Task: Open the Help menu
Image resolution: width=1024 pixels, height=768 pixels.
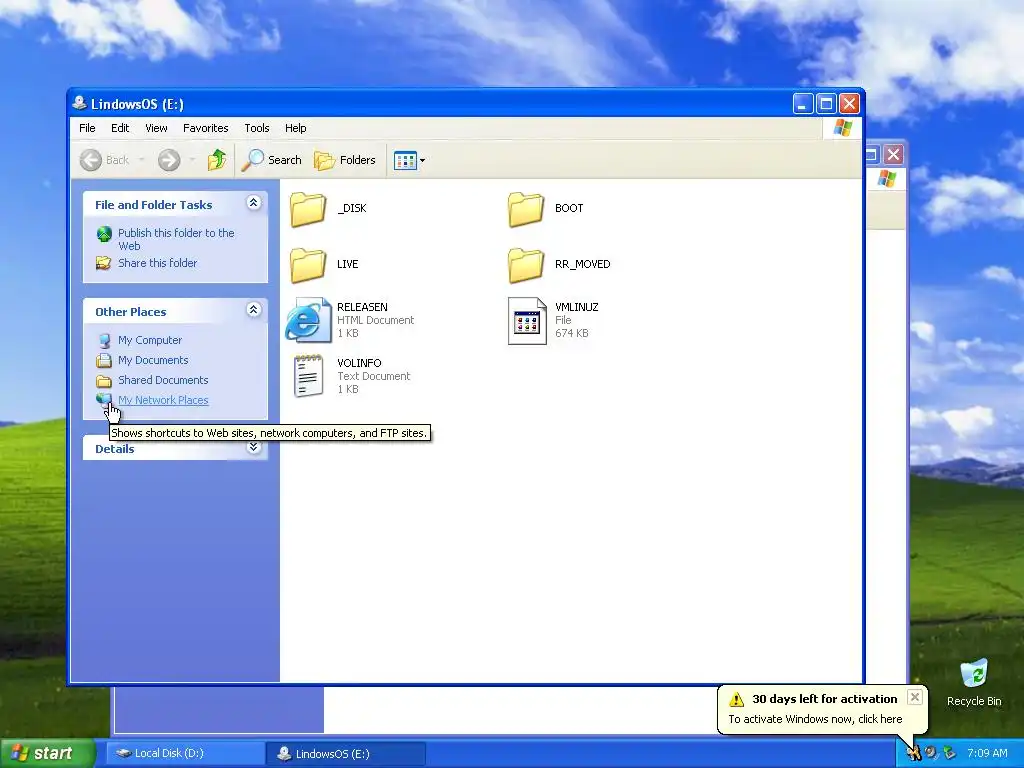Action: (295, 128)
